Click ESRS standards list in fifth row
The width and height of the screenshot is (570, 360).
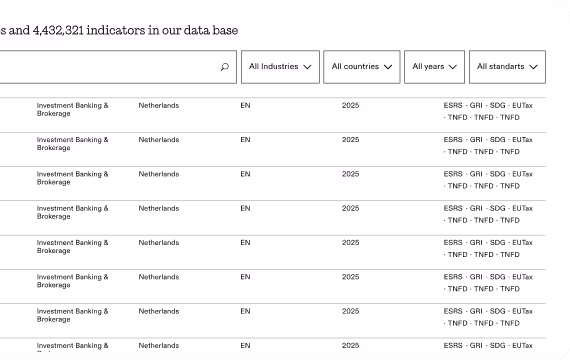(488, 248)
